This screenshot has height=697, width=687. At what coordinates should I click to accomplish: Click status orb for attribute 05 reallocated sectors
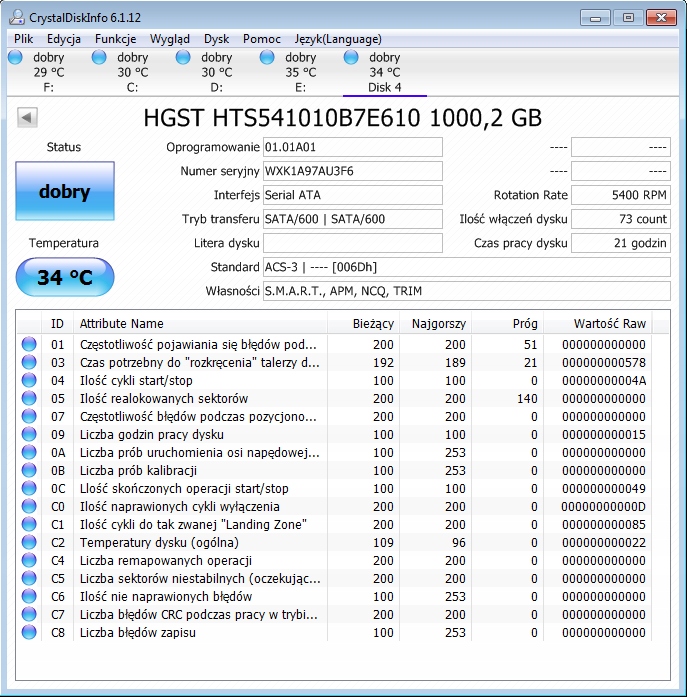pyautogui.click(x=30, y=399)
